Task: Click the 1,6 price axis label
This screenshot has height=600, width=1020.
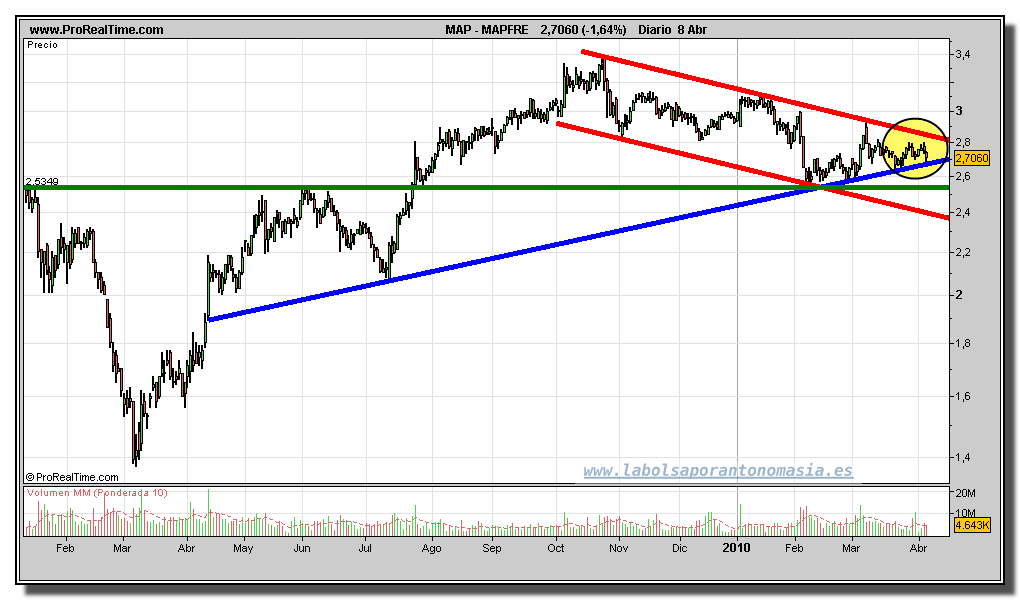Action: [x=963, y=396]
